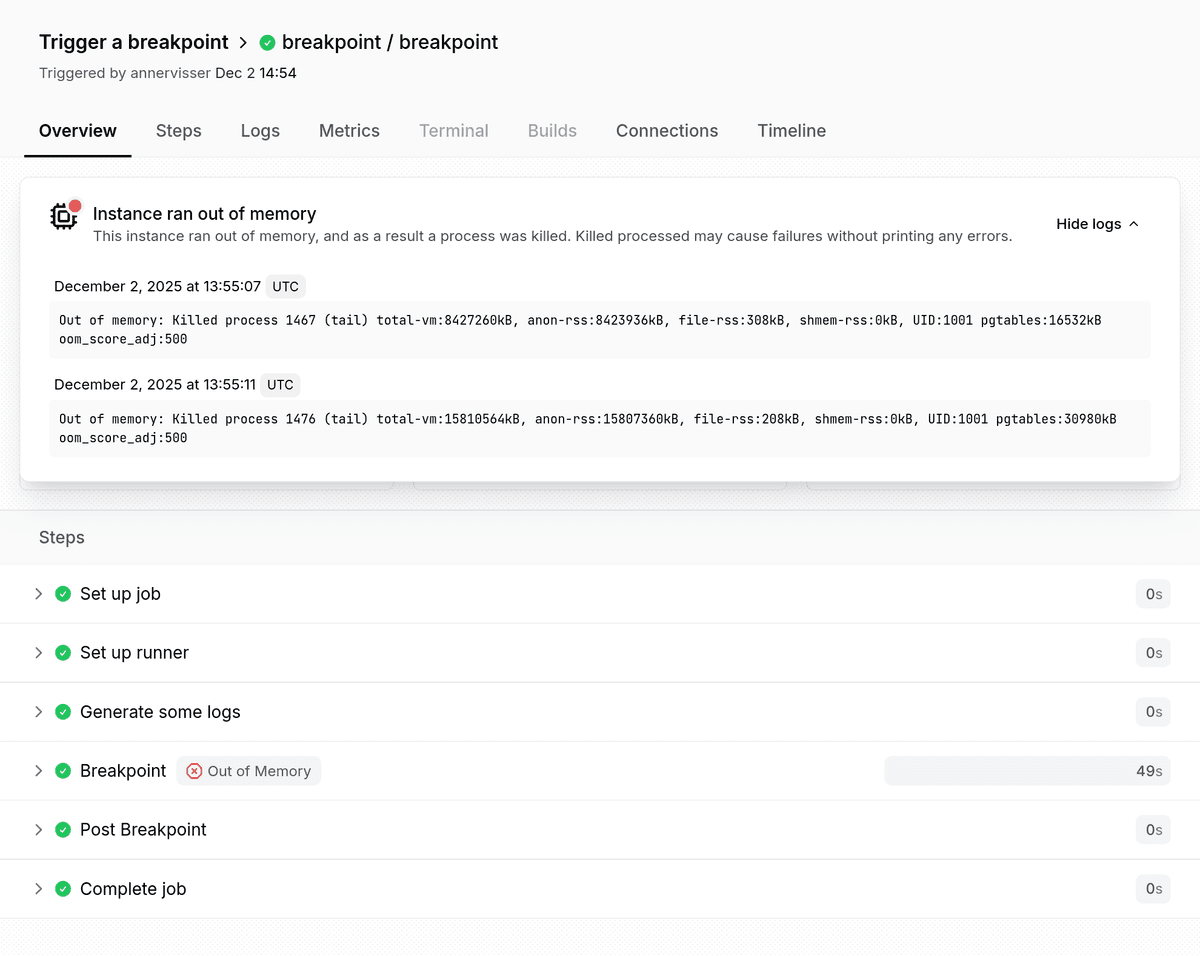
Task: Click green status icon for Set up runner
Action: [63, 653]
